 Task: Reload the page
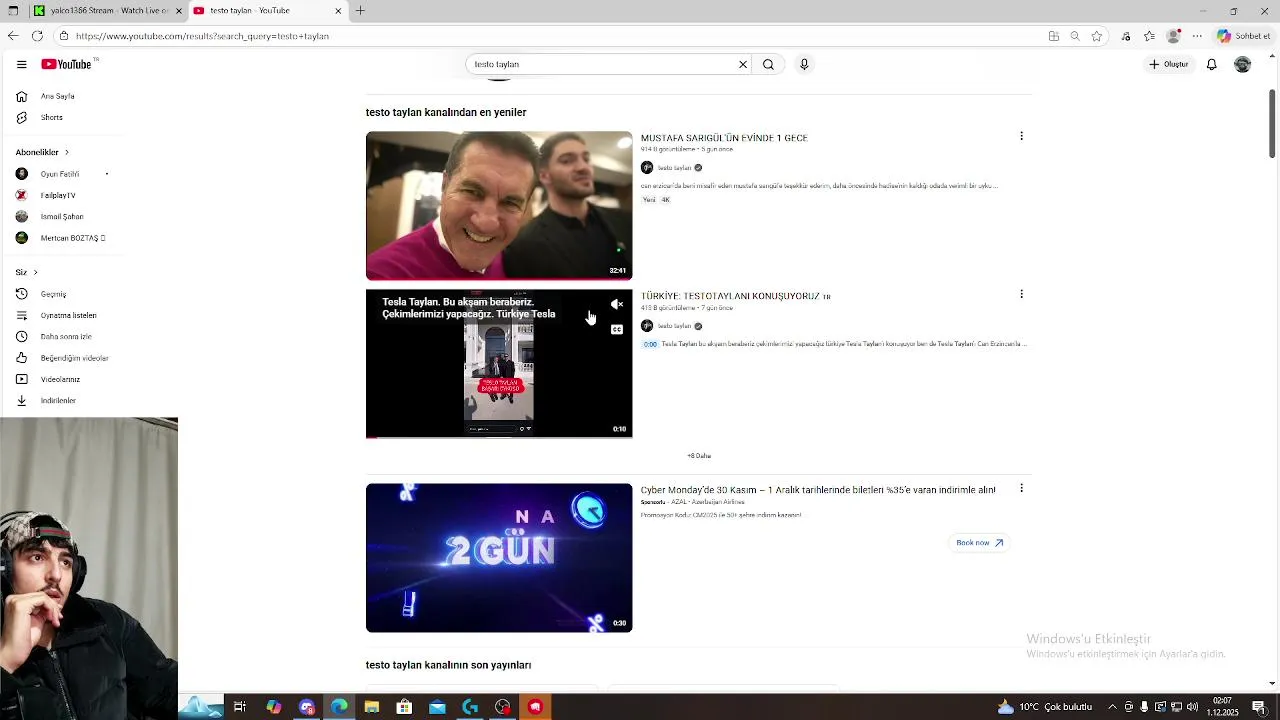(x=37, y=36)
